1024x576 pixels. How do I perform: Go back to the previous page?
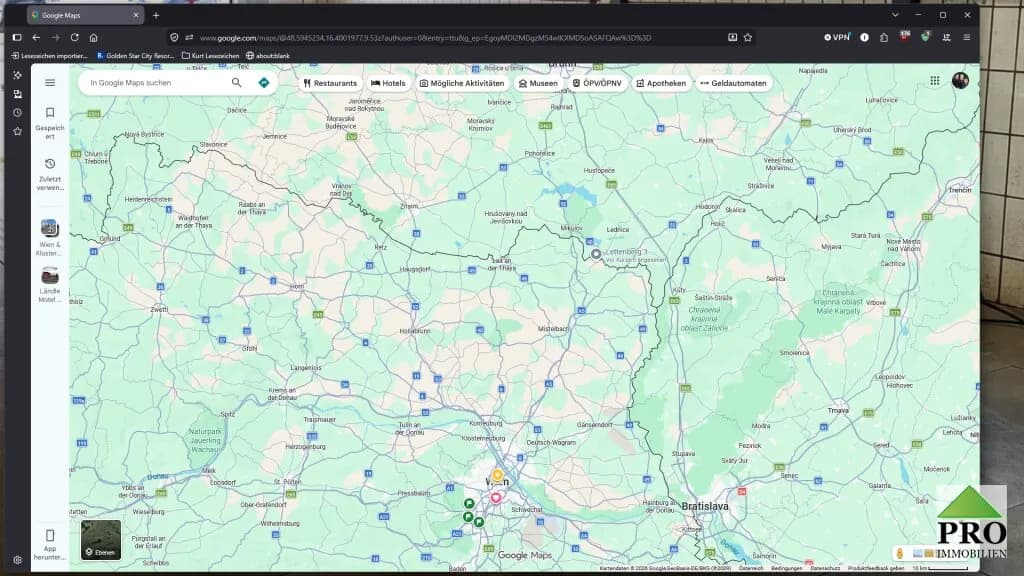tap(37, 37)
